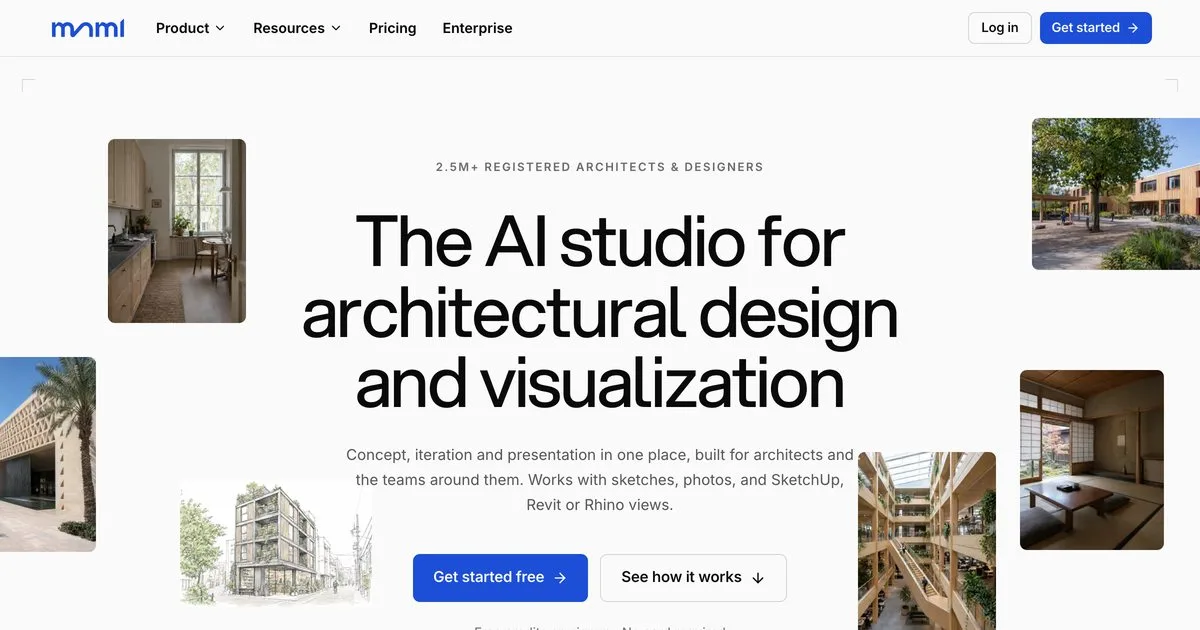
Task: Open the sketched street building image
Action: [276, 544]
